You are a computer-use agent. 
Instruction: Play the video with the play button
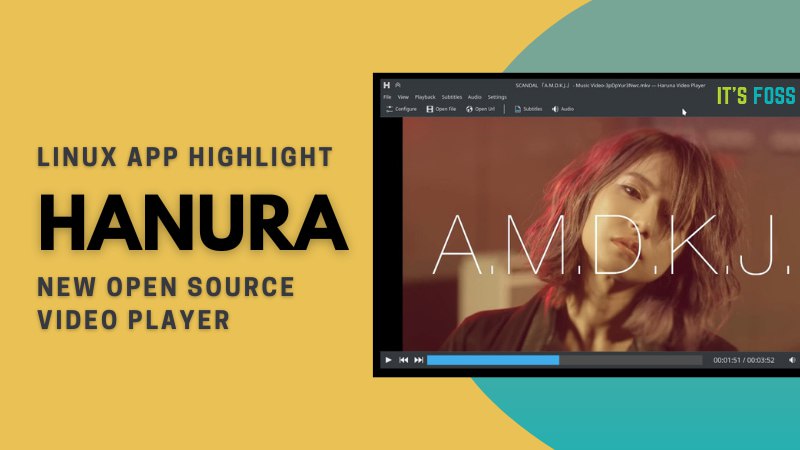pos(388,360)
